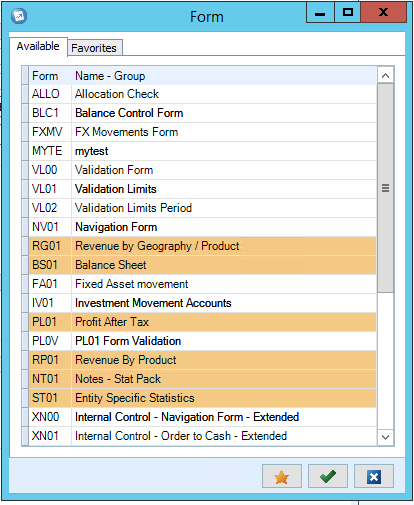Switch to the Favorites tab
Image resolution: width=414 pixels, height=505 pixels.
click(x=94, y=48)
